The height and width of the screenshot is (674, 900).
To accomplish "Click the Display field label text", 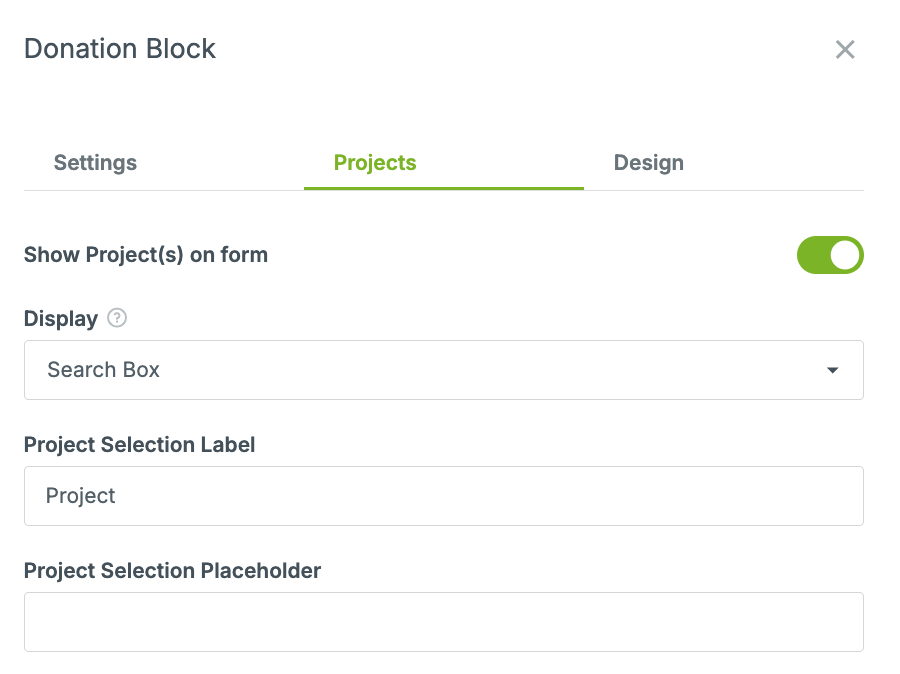I will [x=61, y=319].
